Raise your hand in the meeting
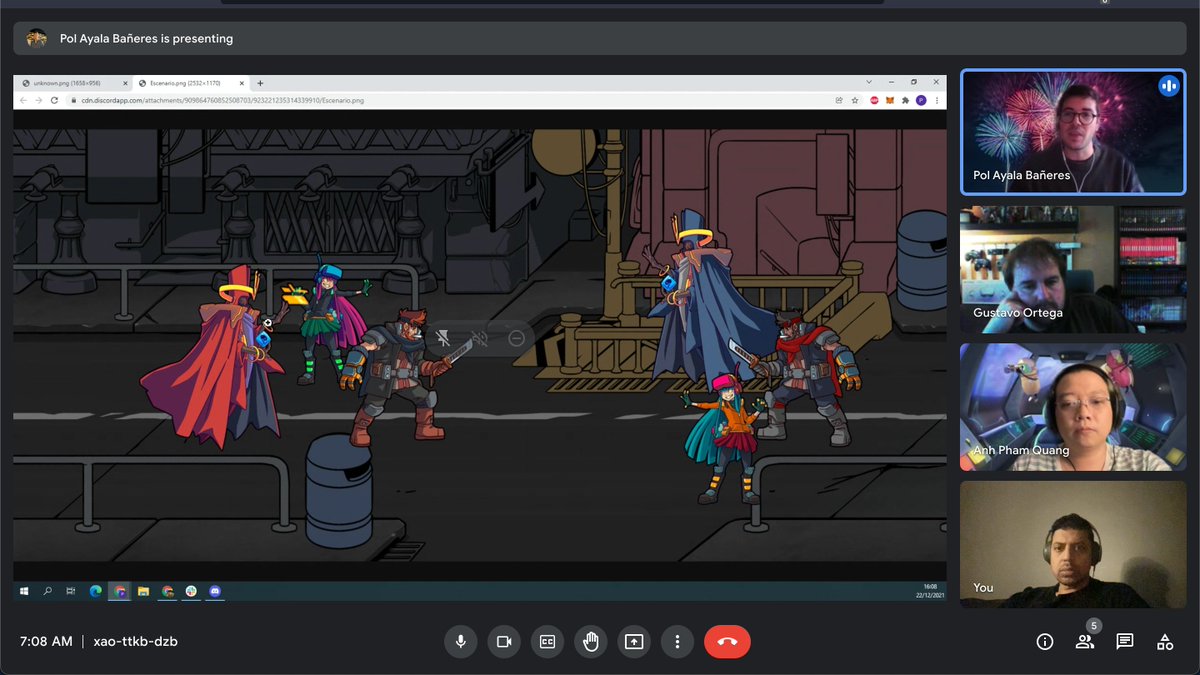This screenshot has height=675, width=1200. tap(591, 642)
